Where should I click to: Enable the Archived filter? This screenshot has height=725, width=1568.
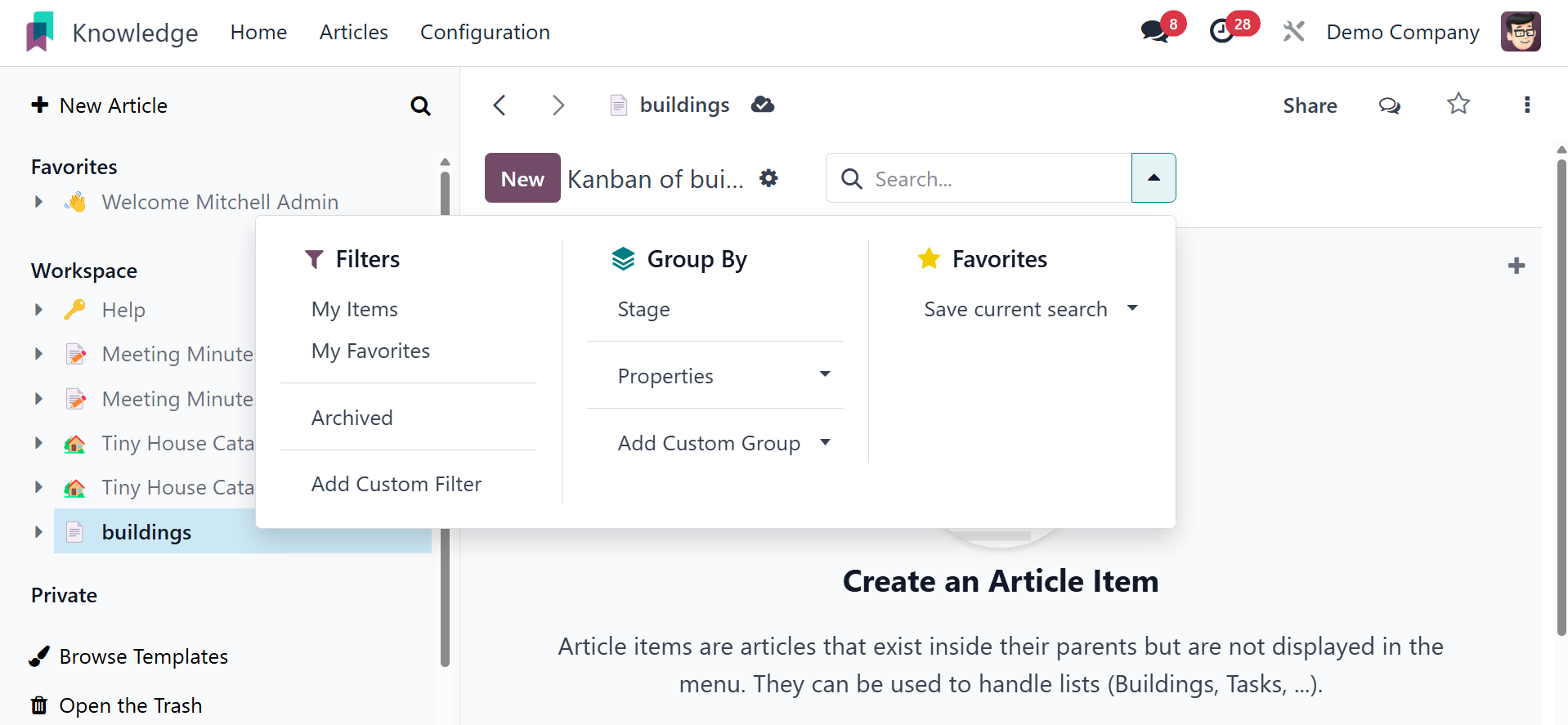(352, 418)
